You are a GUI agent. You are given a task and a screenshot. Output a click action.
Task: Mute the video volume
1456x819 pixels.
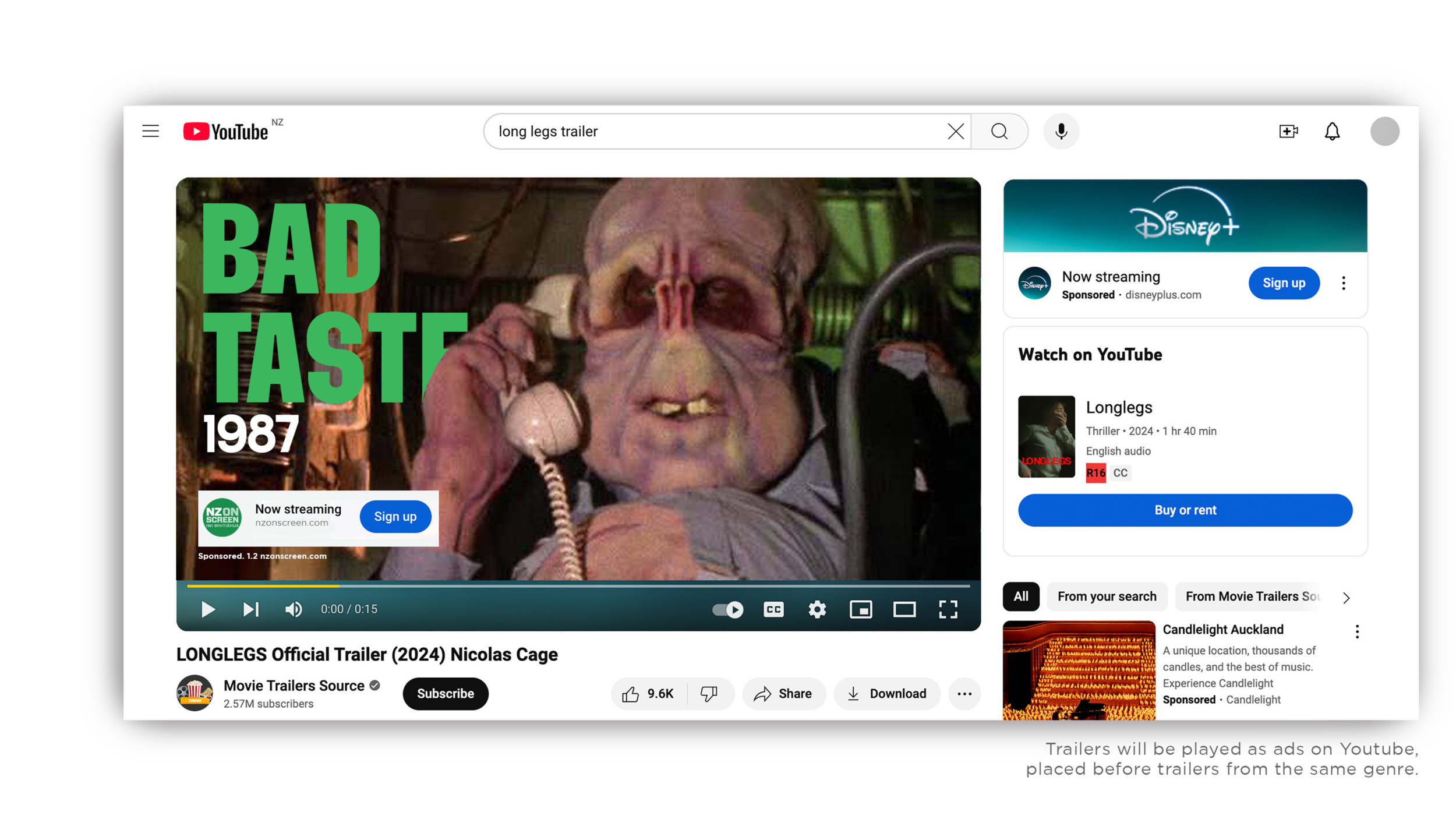tap(294, 609)
